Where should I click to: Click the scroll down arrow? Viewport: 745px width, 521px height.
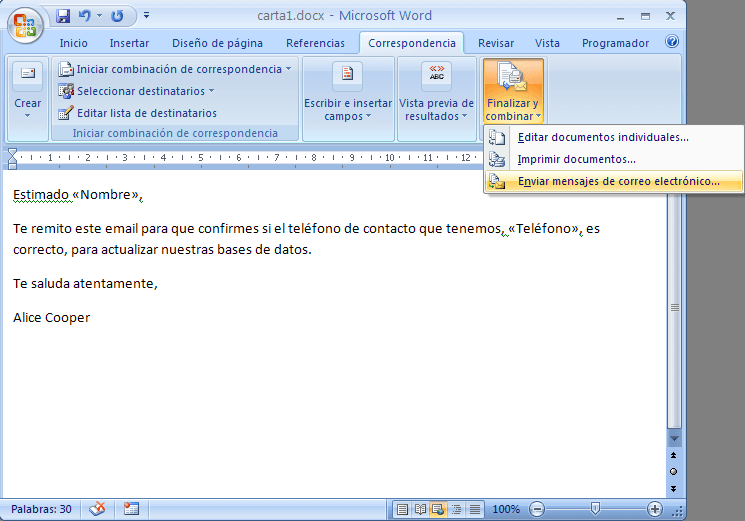tap(674, 439)
